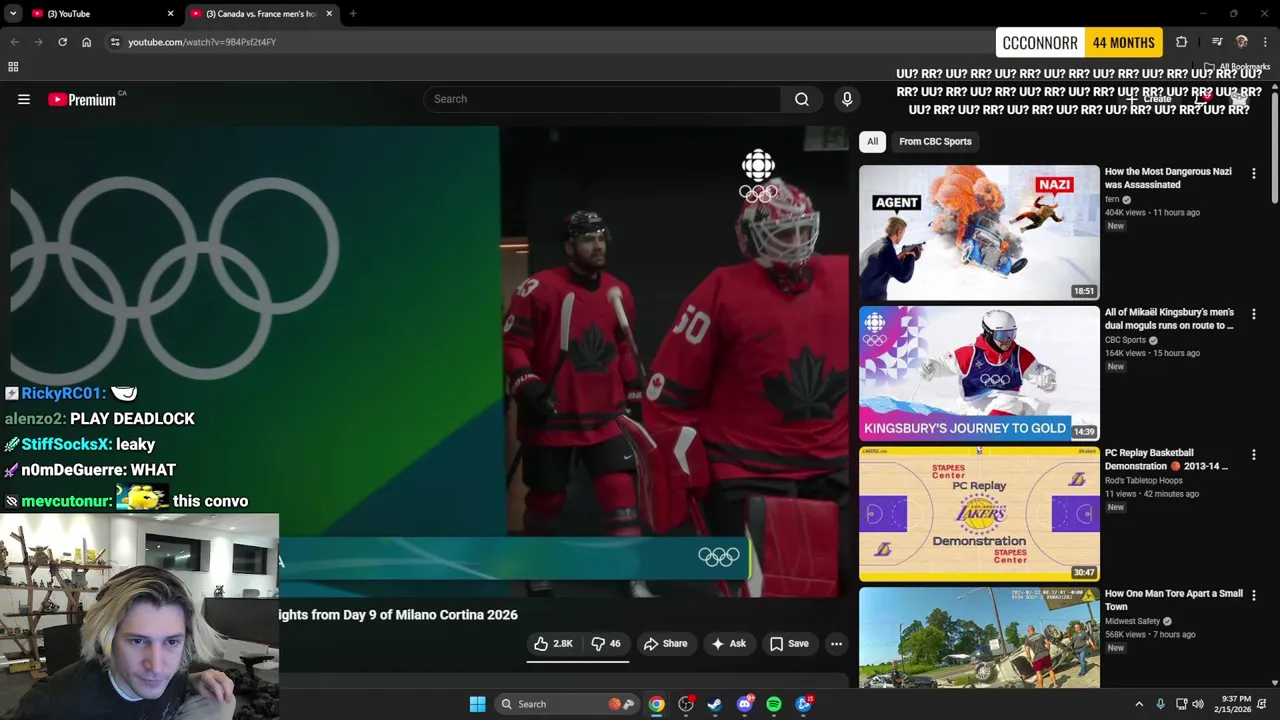Viewport: 1280px width, 720px height.
Task: Select the Canada vs. France tab
Action: coord(262,14)
